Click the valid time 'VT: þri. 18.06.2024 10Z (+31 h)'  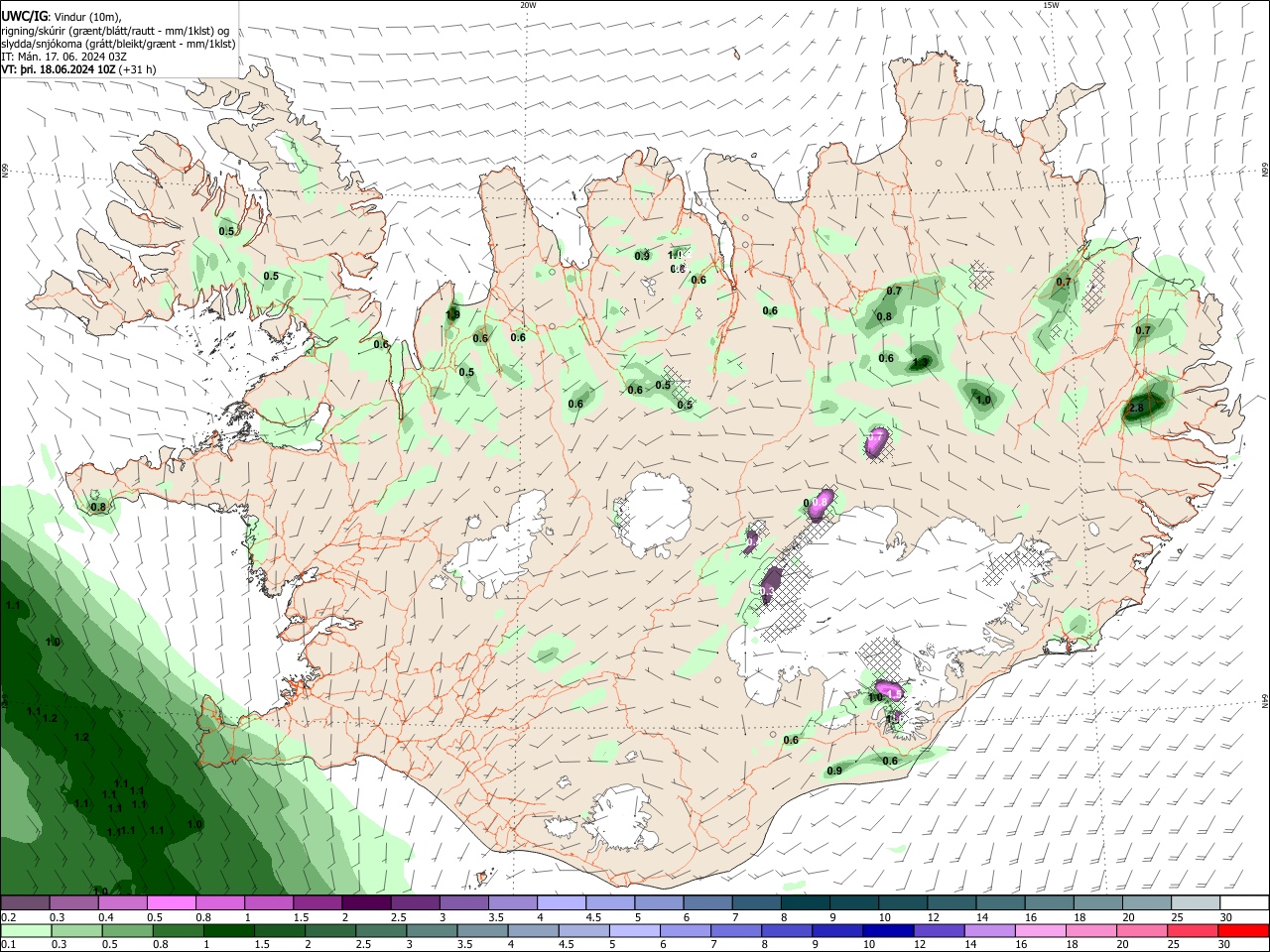coord(78,69)
